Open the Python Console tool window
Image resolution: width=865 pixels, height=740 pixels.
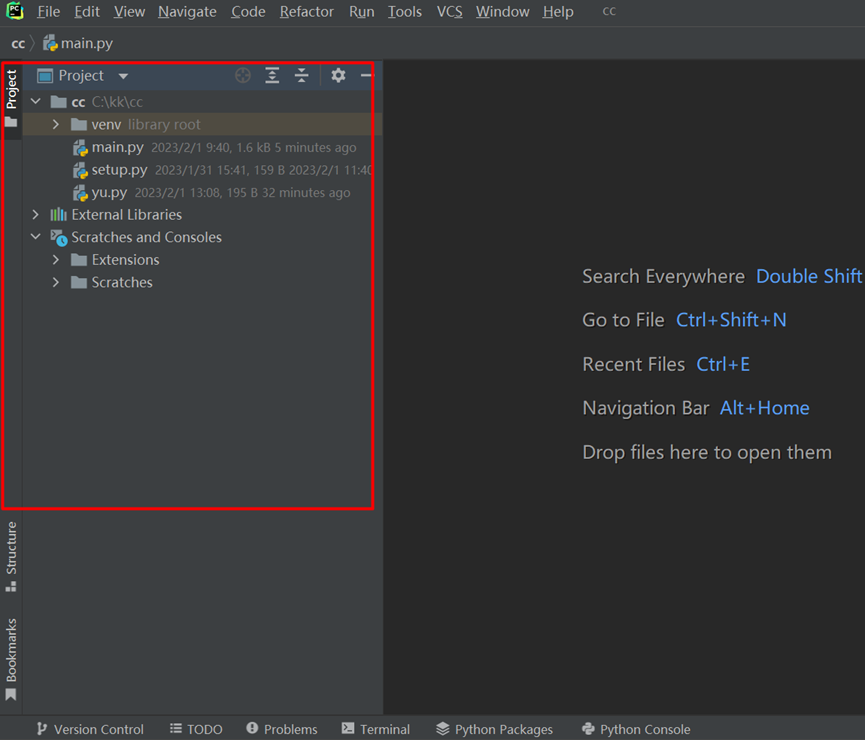(x=636, y=729)
